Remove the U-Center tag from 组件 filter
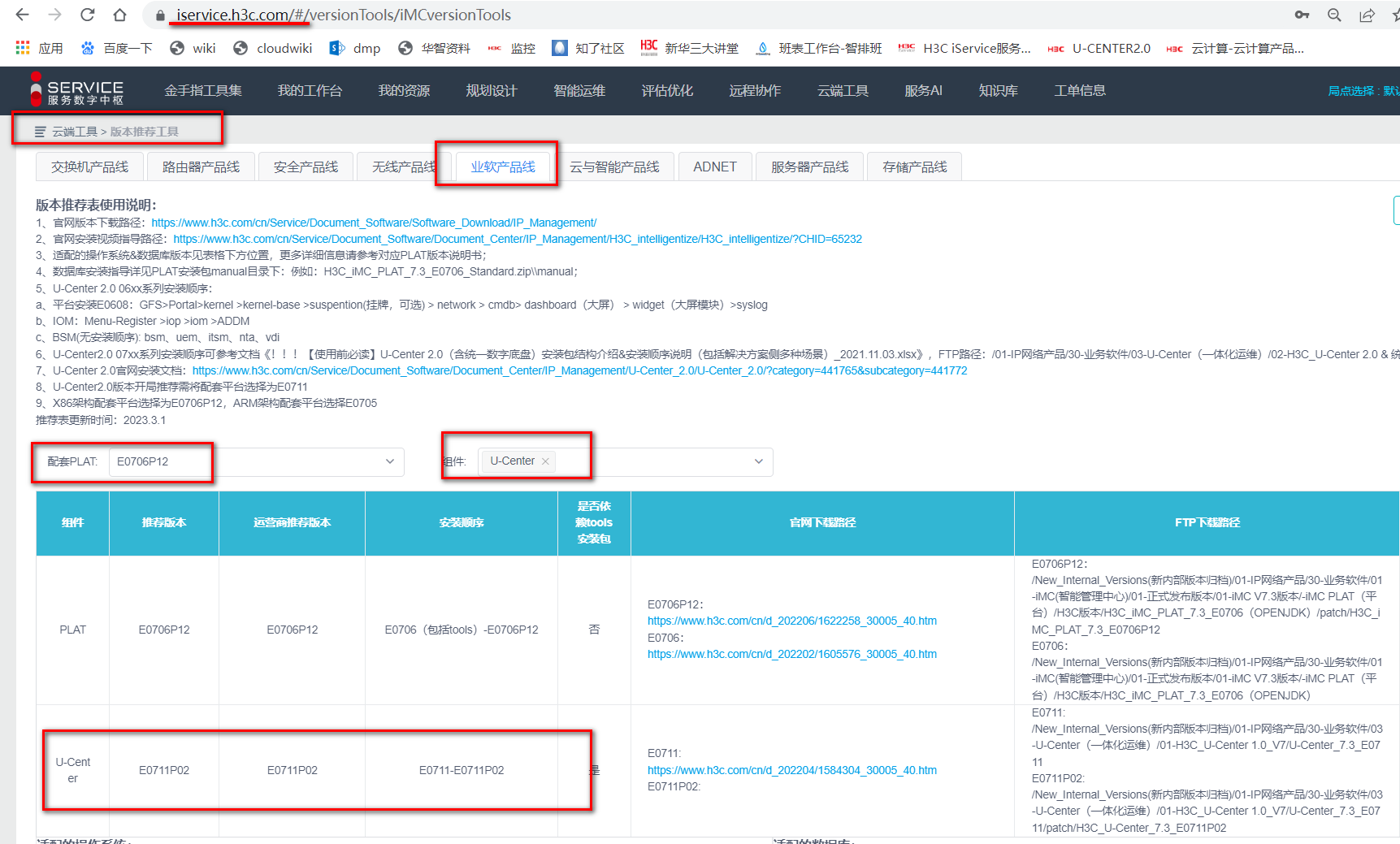Viewport: 1400px width, 844px height. (545, 461)
